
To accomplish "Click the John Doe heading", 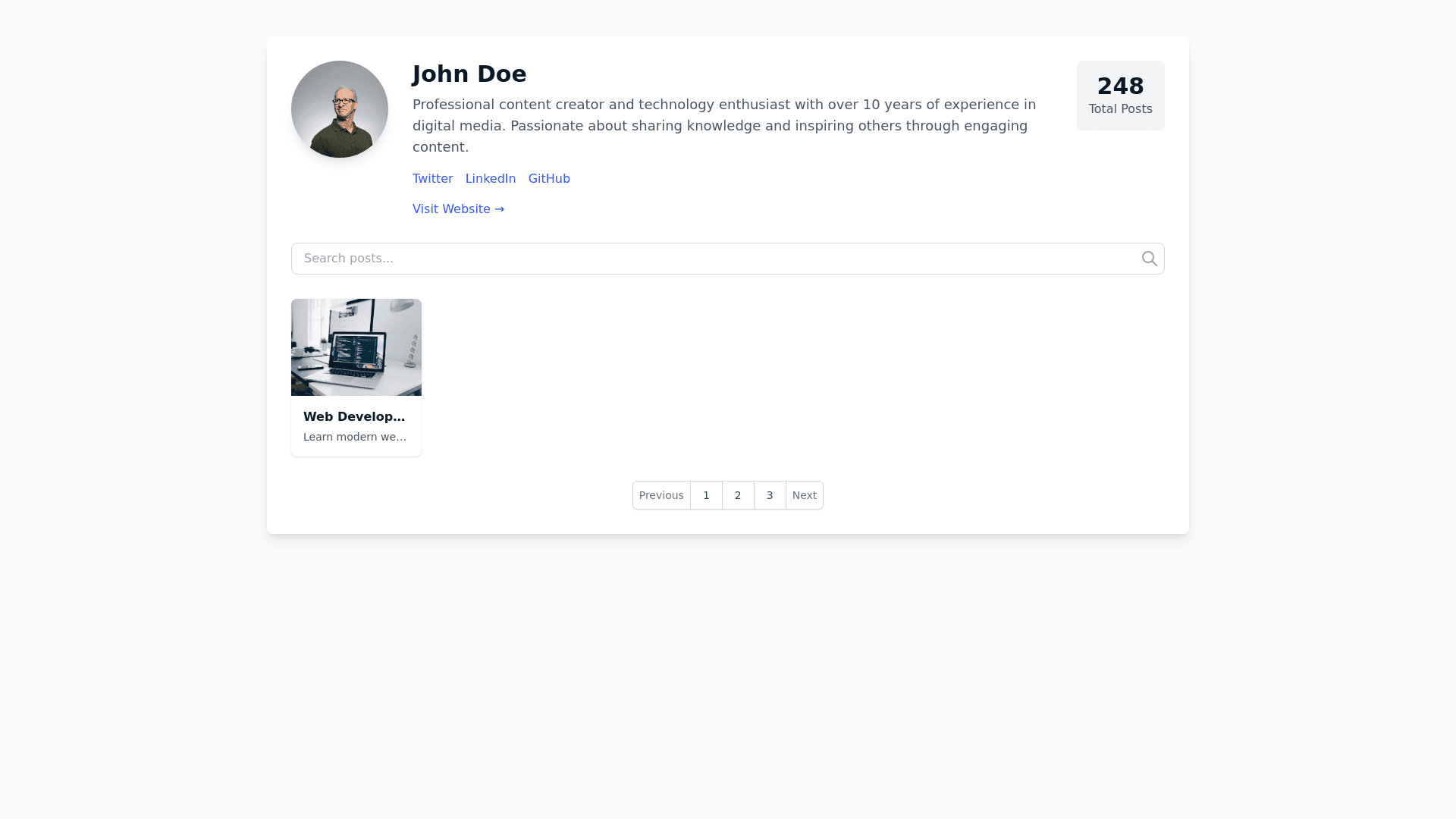I will (x=469, y=74).
